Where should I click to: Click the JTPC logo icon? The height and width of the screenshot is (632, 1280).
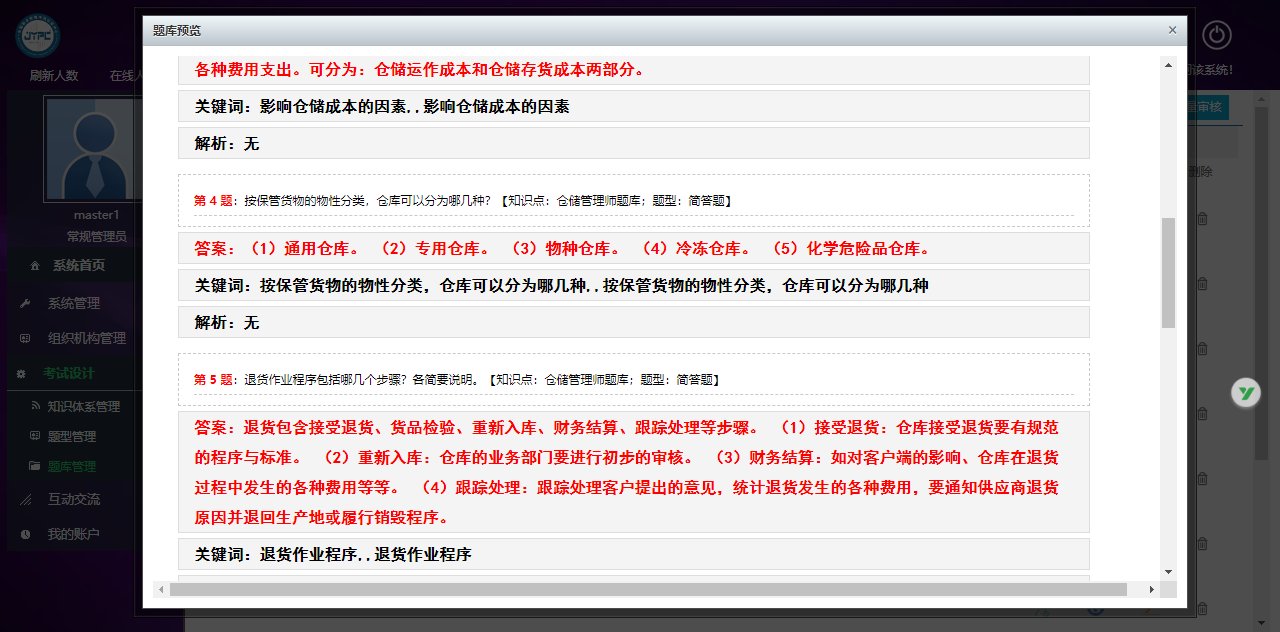[38, 35]
